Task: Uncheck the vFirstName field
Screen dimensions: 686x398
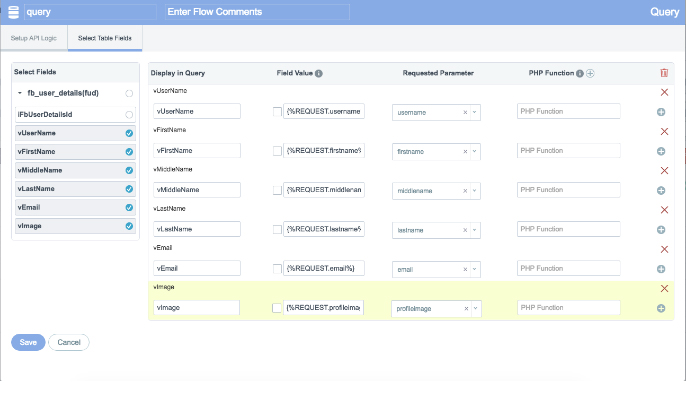Action: click(x=129, y=152)
